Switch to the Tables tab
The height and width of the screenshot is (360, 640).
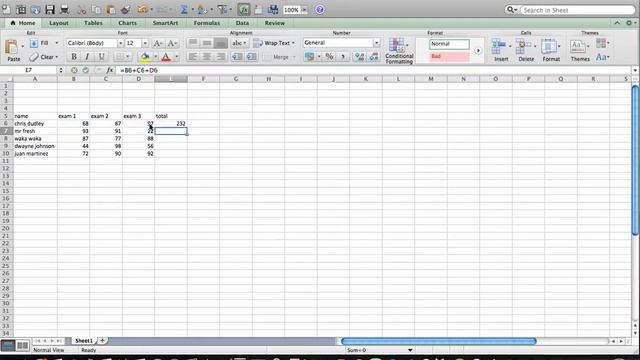(93, 23)
